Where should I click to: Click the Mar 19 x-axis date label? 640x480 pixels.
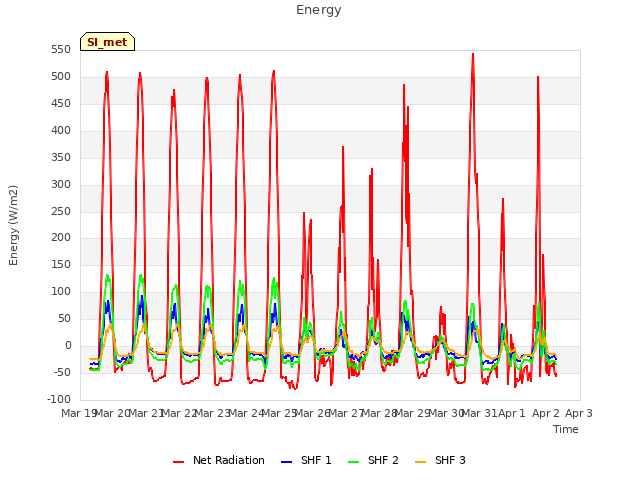pyautogui.click(x=78, y=413)
